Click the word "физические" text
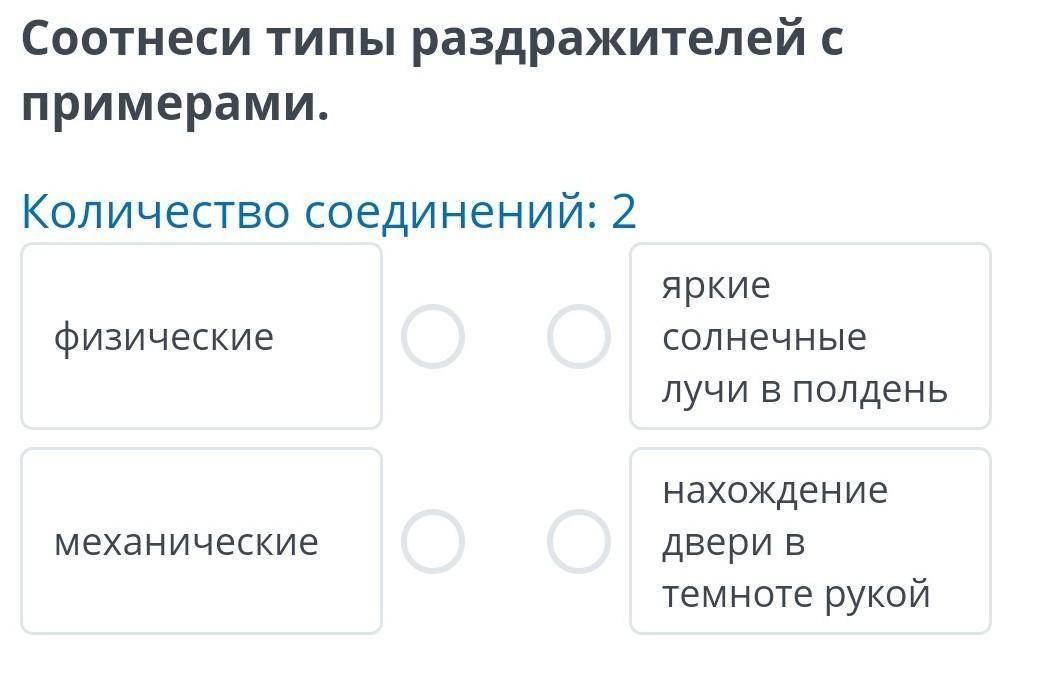Viewport: 1046px width, 684px height. (163, 337)
